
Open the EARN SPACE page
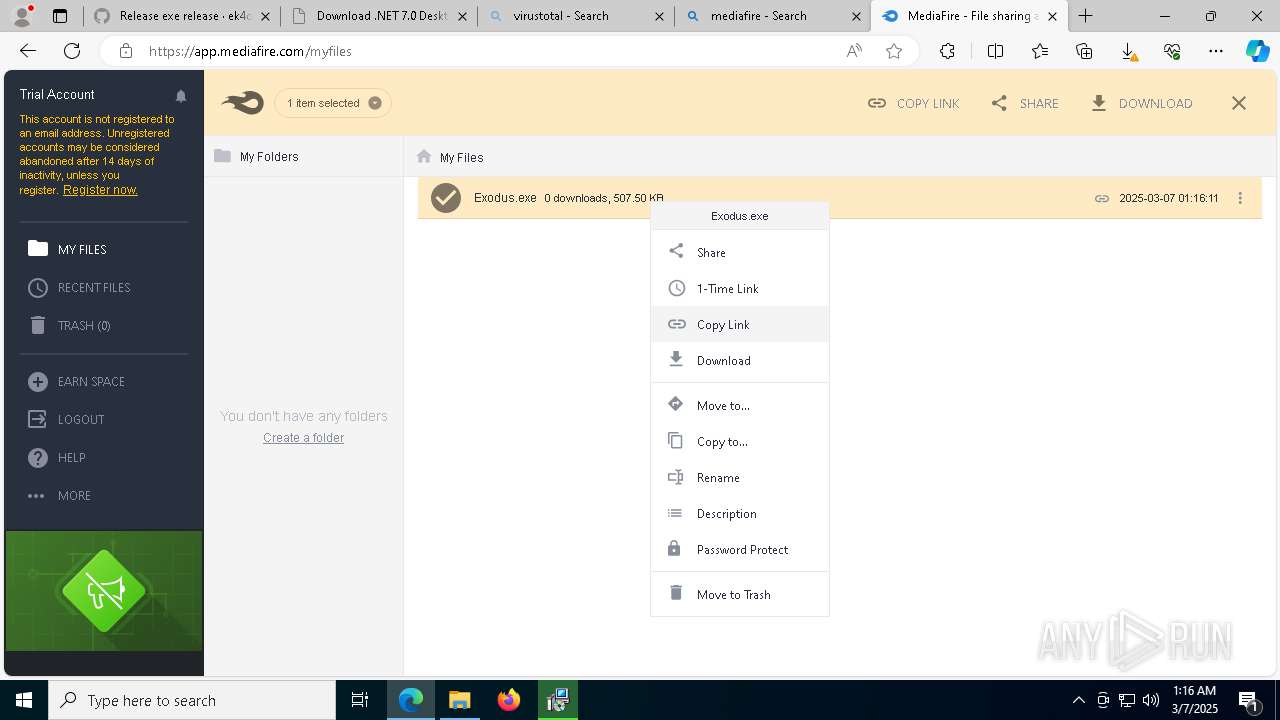click(76, 381)
